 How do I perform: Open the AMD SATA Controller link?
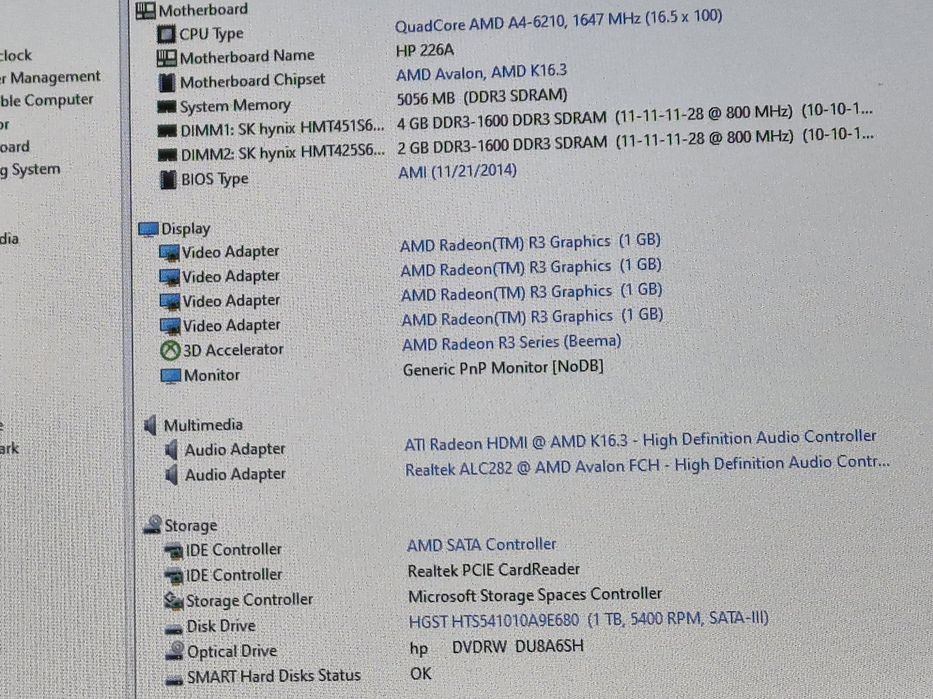(481, 545)
